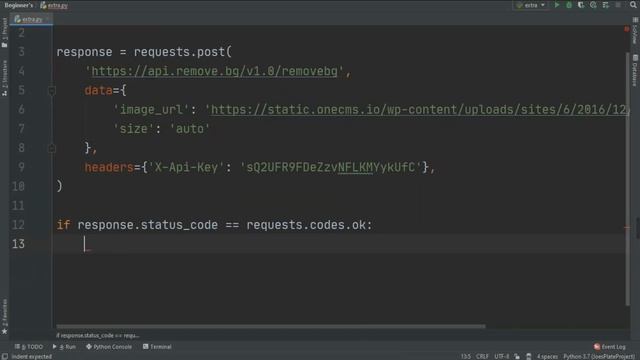Run the extra configuration with play icon
The height and width of the screenshot is (360, 640).
[556, 5]
